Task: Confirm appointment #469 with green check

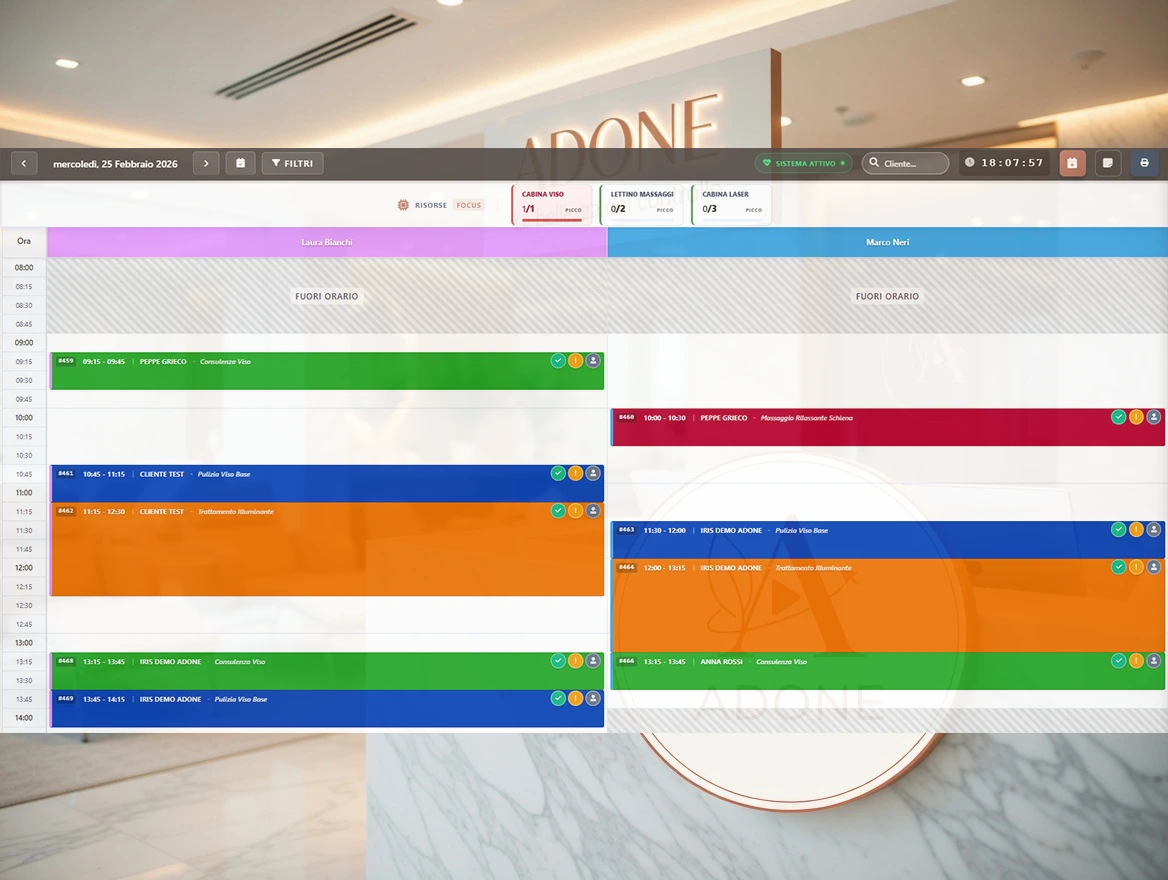Action: [558, 698]
